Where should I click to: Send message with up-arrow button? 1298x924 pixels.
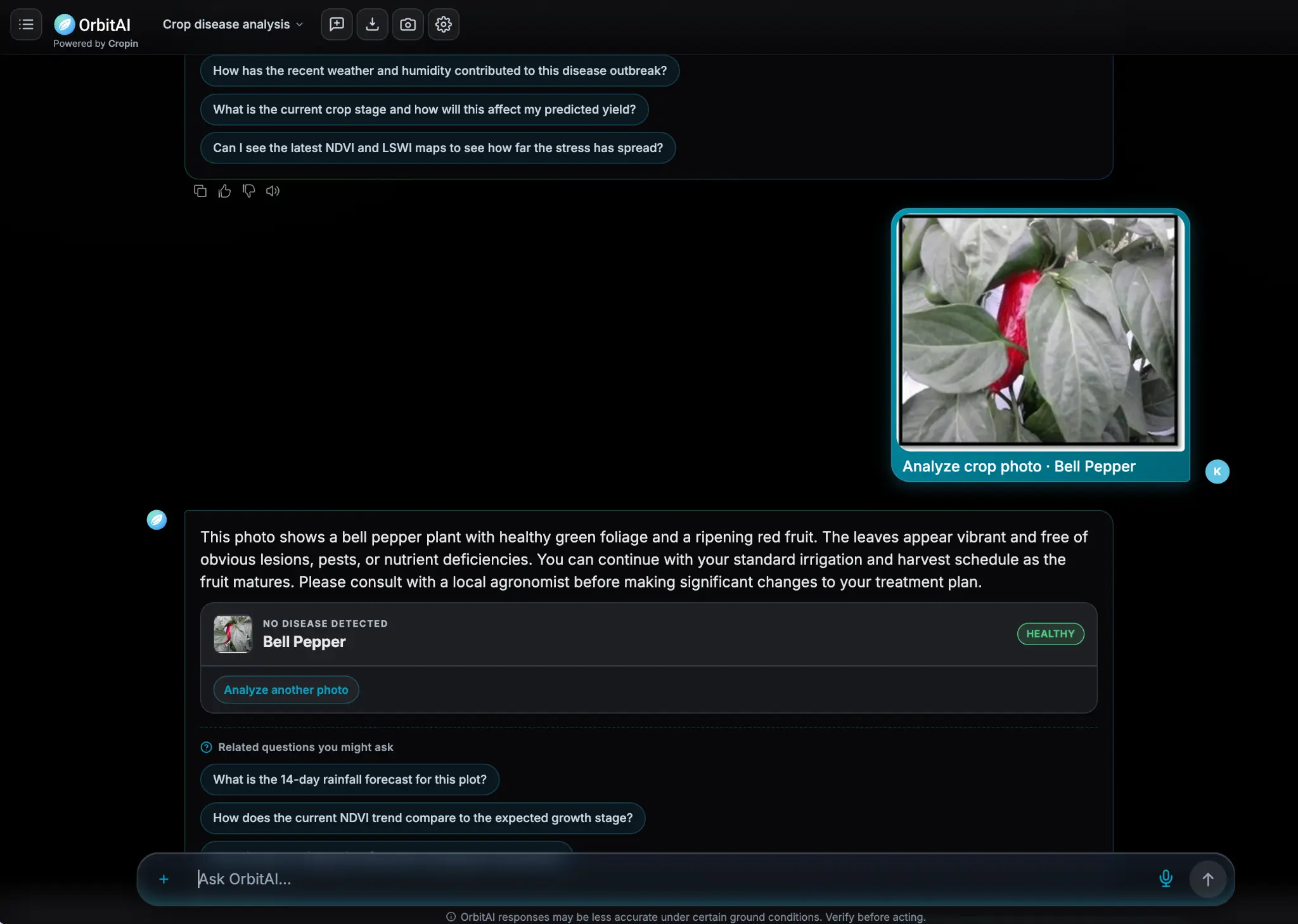[x=1207, y=879]
